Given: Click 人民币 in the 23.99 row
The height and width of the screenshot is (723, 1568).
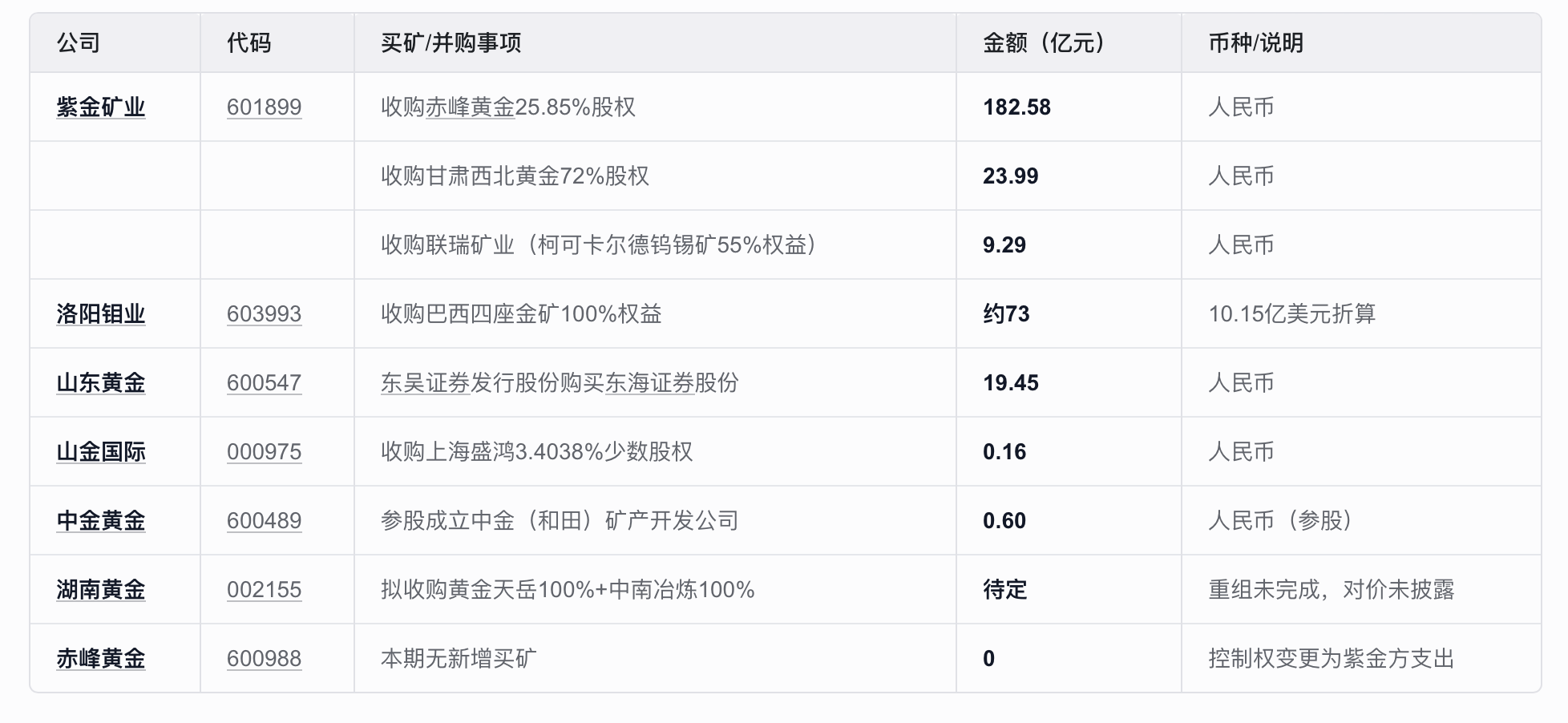Looking at the screenshot, I should pyautogui.click(x=1241, y=176).
